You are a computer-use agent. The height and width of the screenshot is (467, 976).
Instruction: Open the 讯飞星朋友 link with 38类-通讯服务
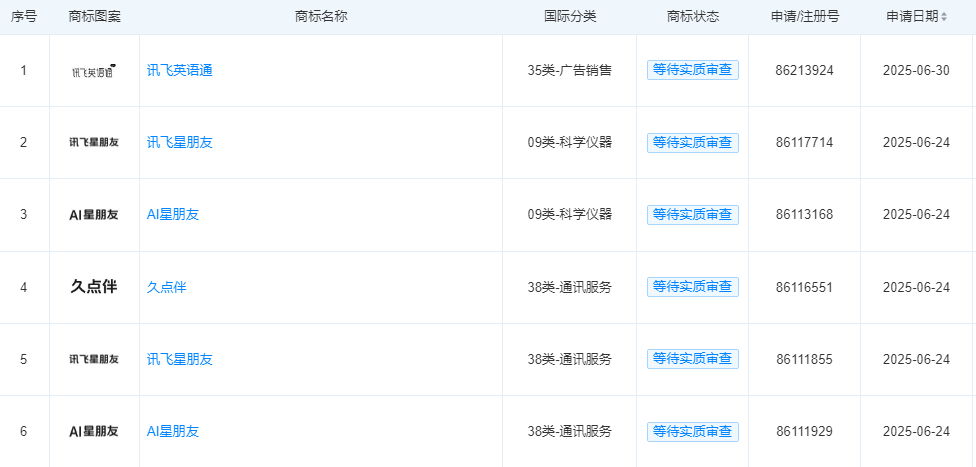tap(180, 359)
